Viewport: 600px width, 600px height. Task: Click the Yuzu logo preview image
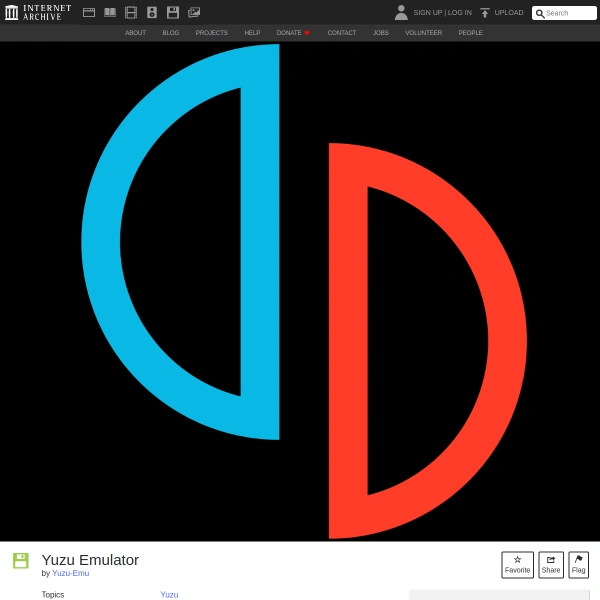[300, 291]
